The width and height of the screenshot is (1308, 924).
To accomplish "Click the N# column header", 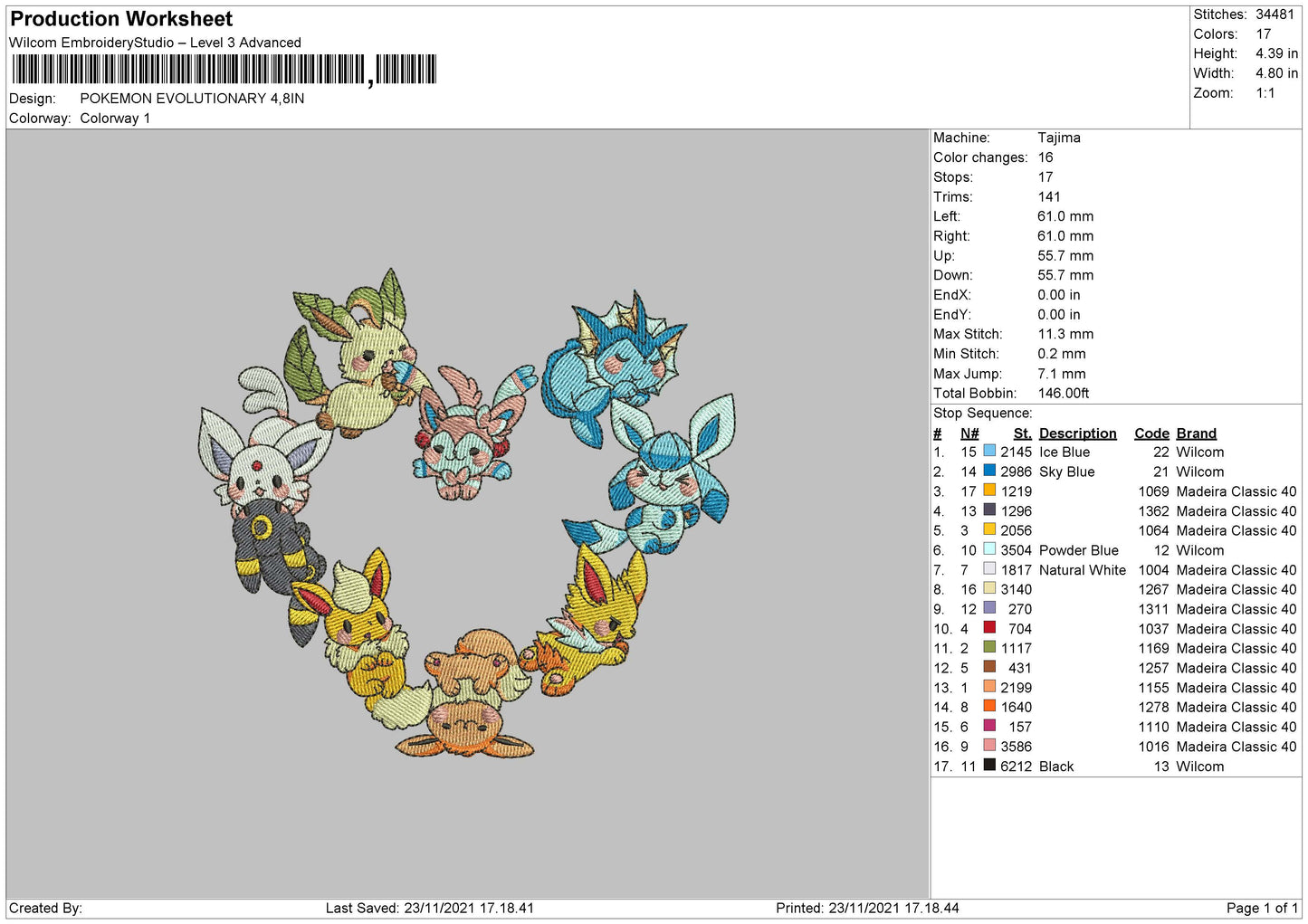I will (x=969, y=433).
